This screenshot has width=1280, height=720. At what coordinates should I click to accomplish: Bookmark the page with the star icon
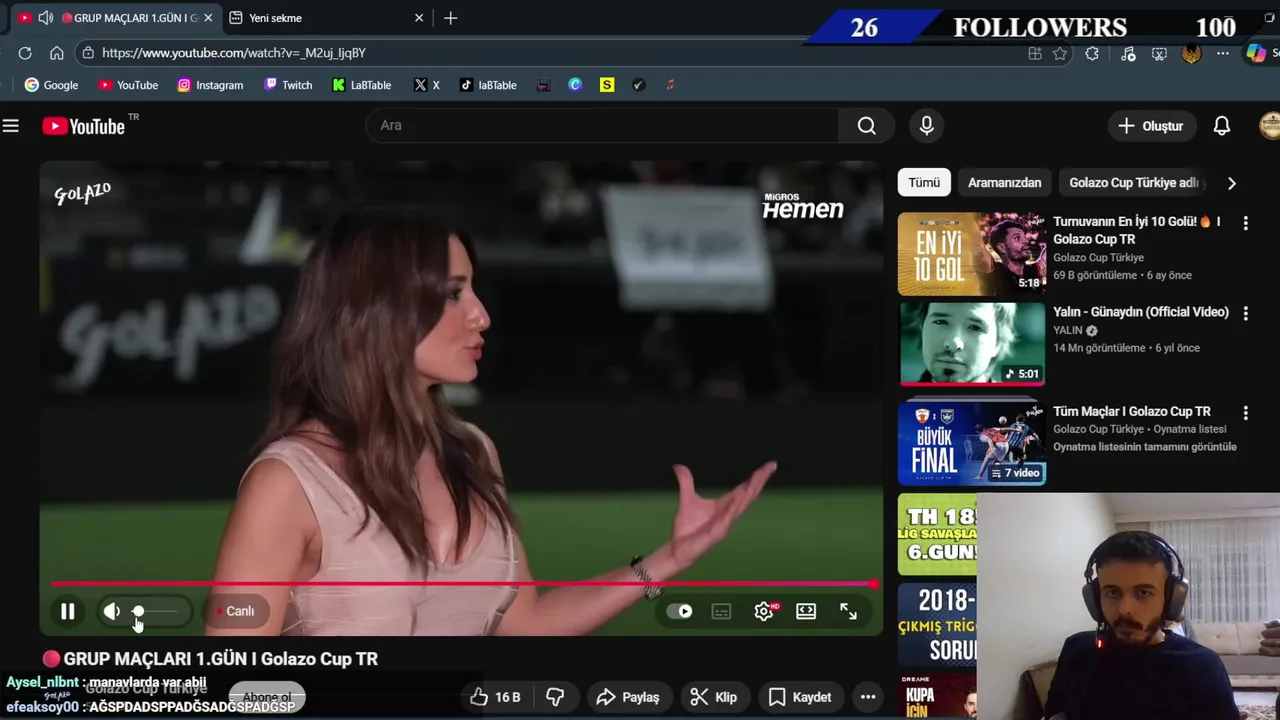(1060, 54)
